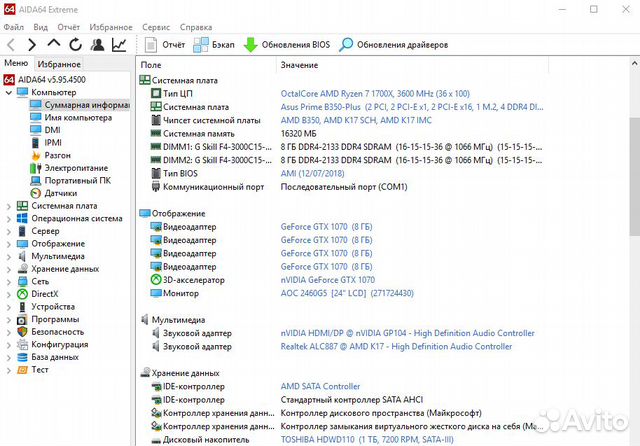Screen dimensions: 640x446
Task: Click the Электропитание power icon
Action: click(x=36, y=168)
